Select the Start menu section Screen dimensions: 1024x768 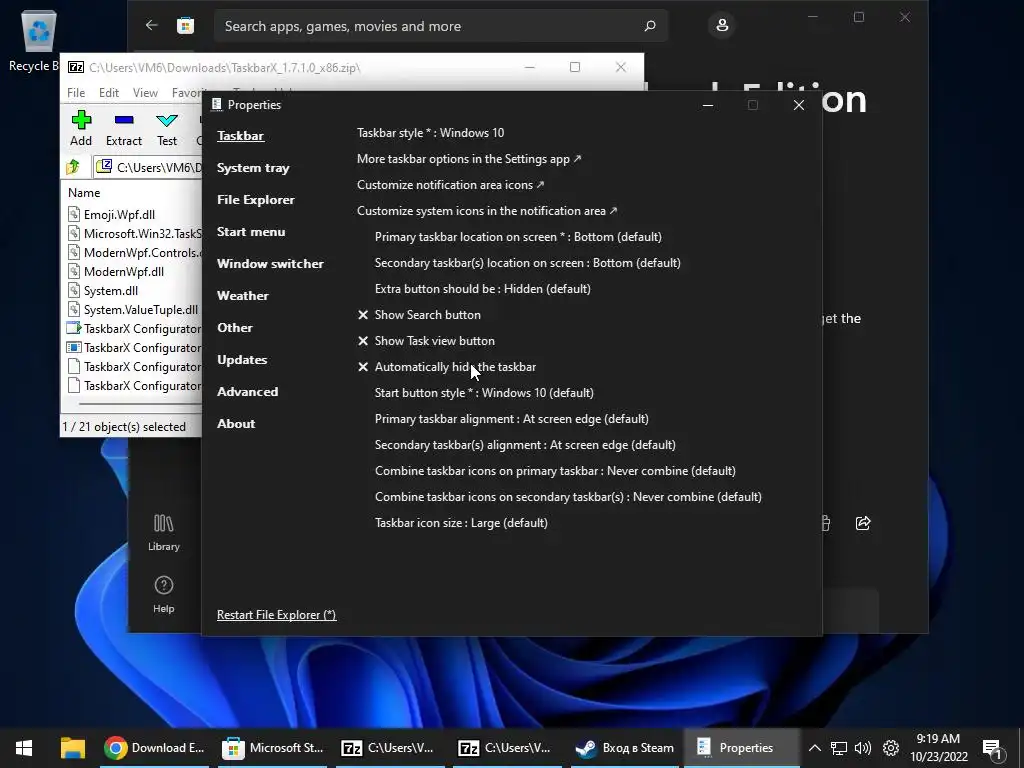[x=251, y=232]
